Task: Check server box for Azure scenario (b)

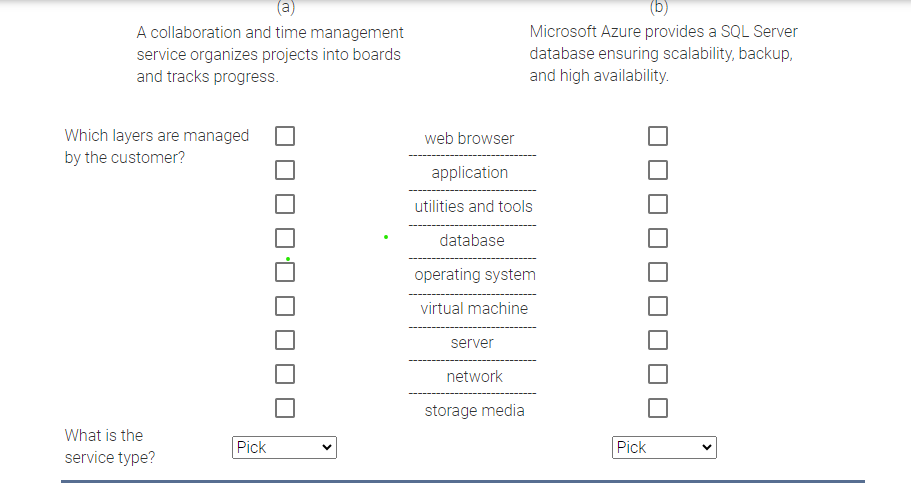Action: pos(658,340)
